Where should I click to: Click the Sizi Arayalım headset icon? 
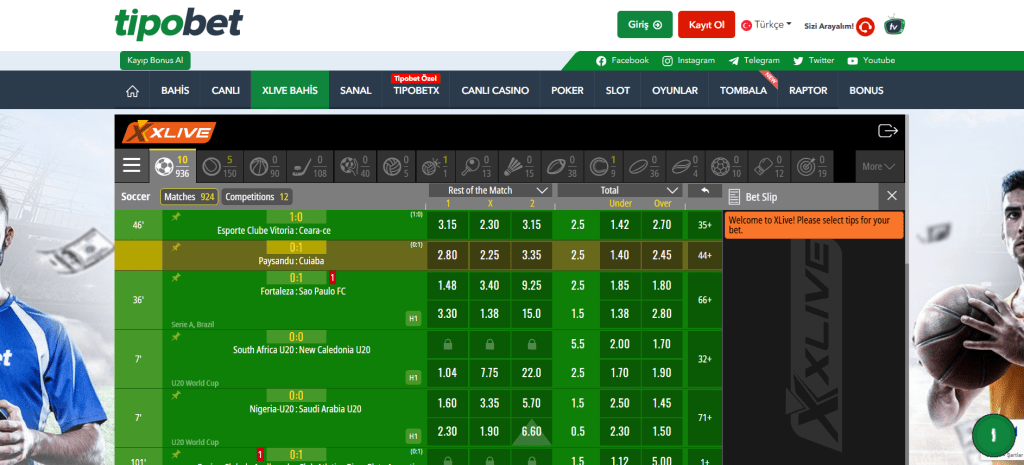click(x=866, y=26)
